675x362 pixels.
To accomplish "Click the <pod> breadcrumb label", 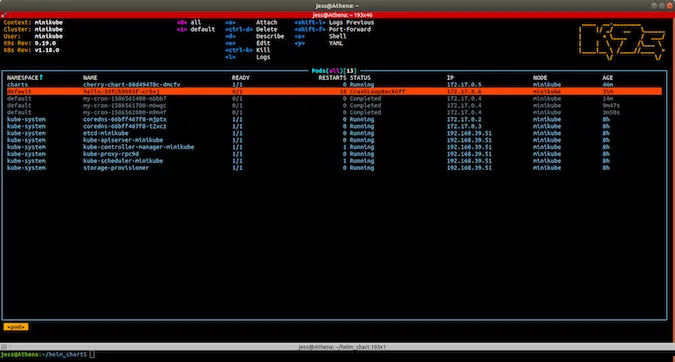I will pos(16,327).
